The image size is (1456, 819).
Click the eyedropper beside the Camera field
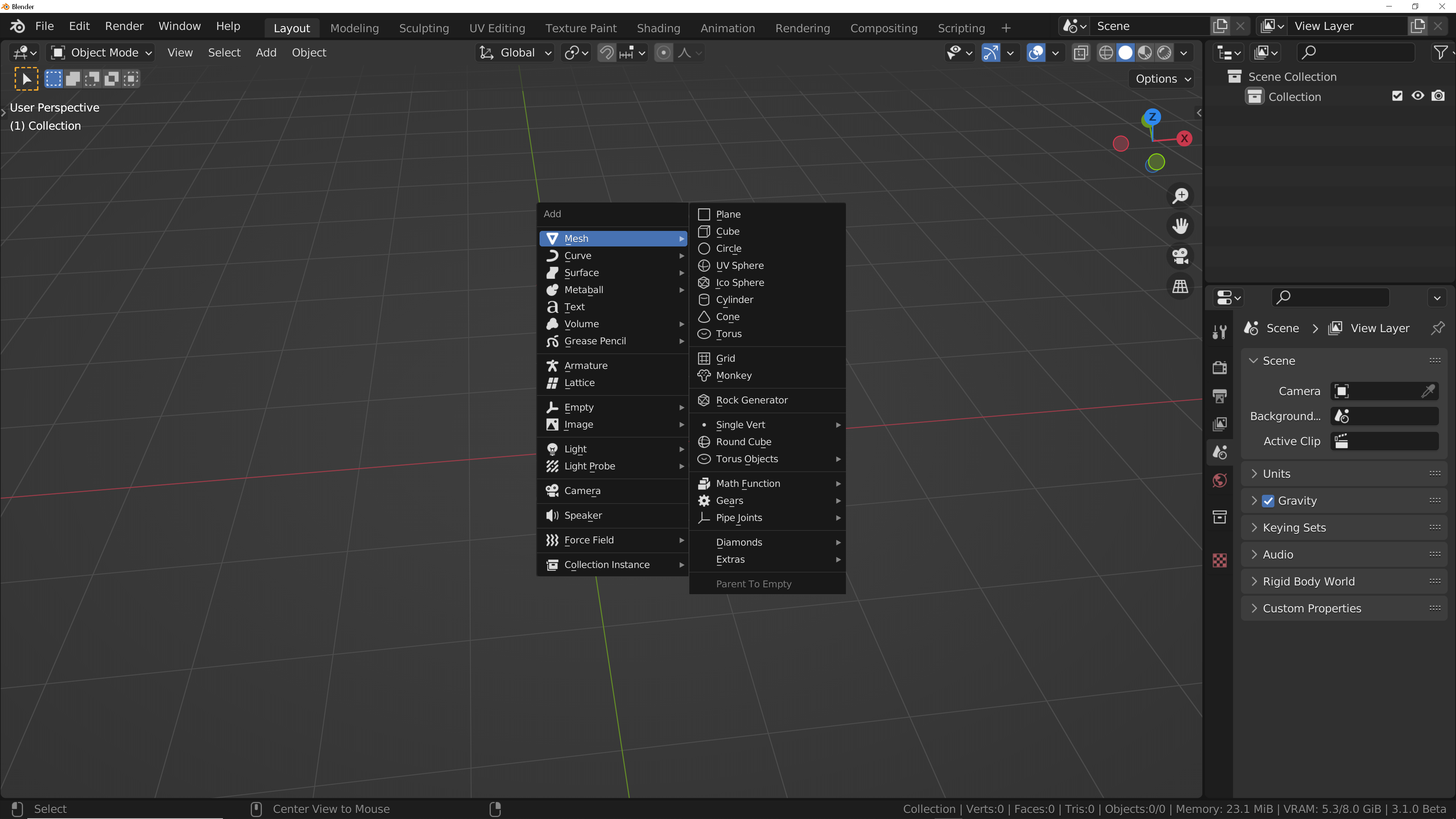(x=1428, y=391)
